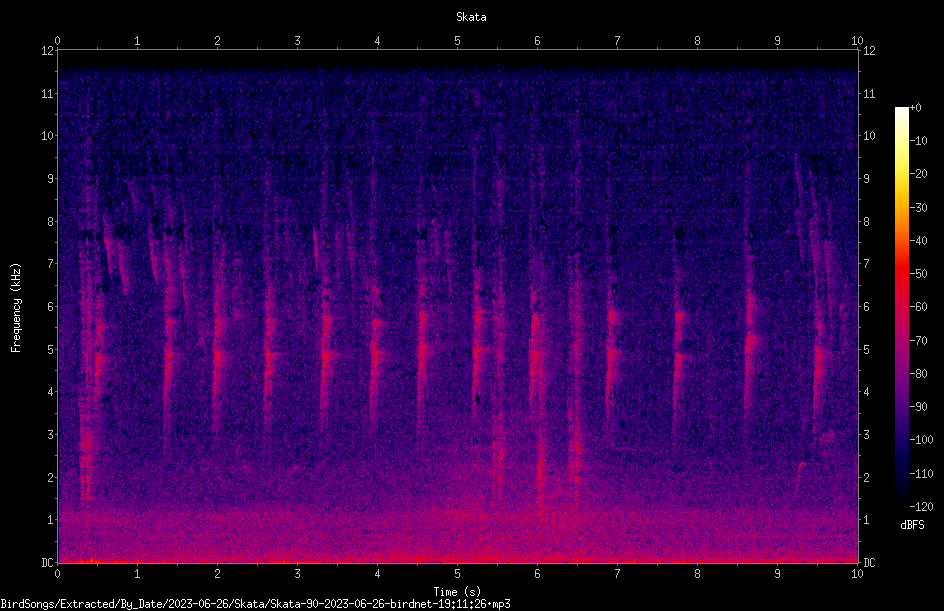This screenshot has height=611, width=944.
Task: Click the "0" label on the bottom time axis
Action: click(x=57, y=574)
